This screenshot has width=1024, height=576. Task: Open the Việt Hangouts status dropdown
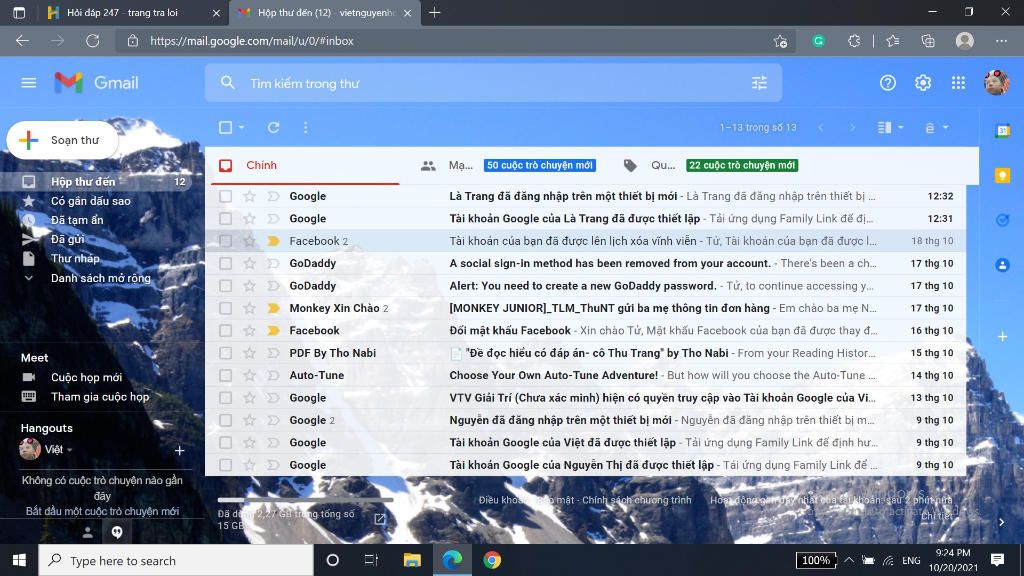70,450
